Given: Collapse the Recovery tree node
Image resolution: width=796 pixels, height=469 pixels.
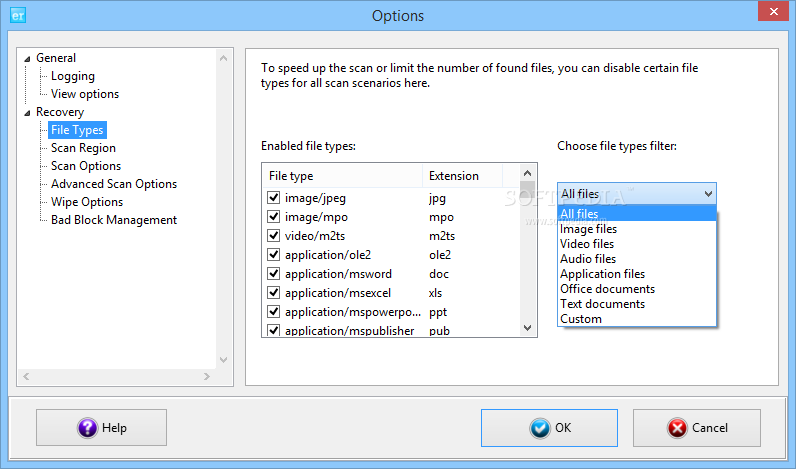Looking at the screenshot, I should coord(27,112).
